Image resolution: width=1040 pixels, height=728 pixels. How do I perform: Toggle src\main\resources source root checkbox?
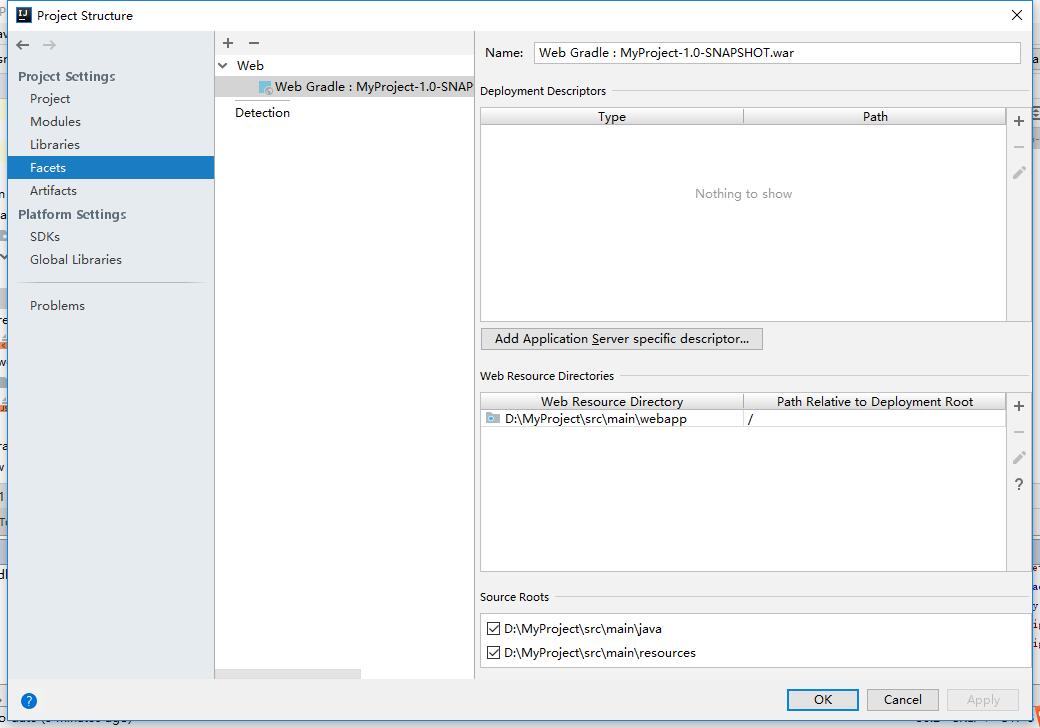click(493, 652)
